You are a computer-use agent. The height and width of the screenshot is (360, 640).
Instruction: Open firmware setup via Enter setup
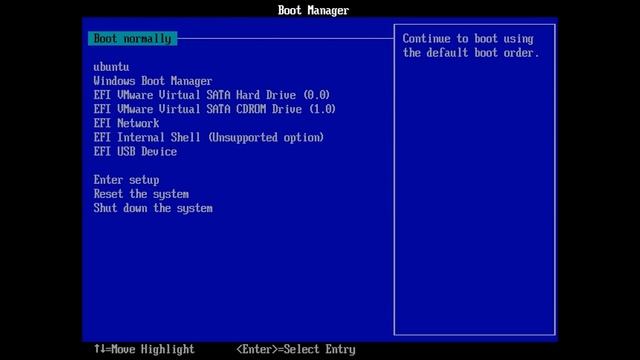pos(126,180)
